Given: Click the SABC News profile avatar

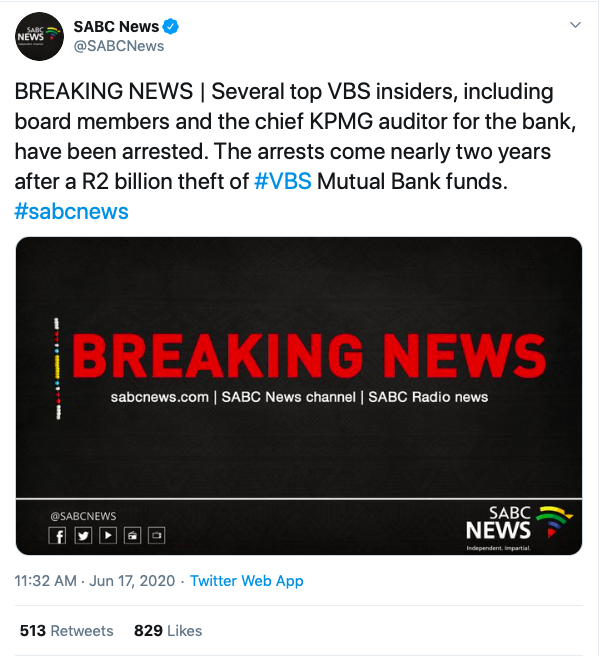Looking at the screenshot, I should pos(39,36).
